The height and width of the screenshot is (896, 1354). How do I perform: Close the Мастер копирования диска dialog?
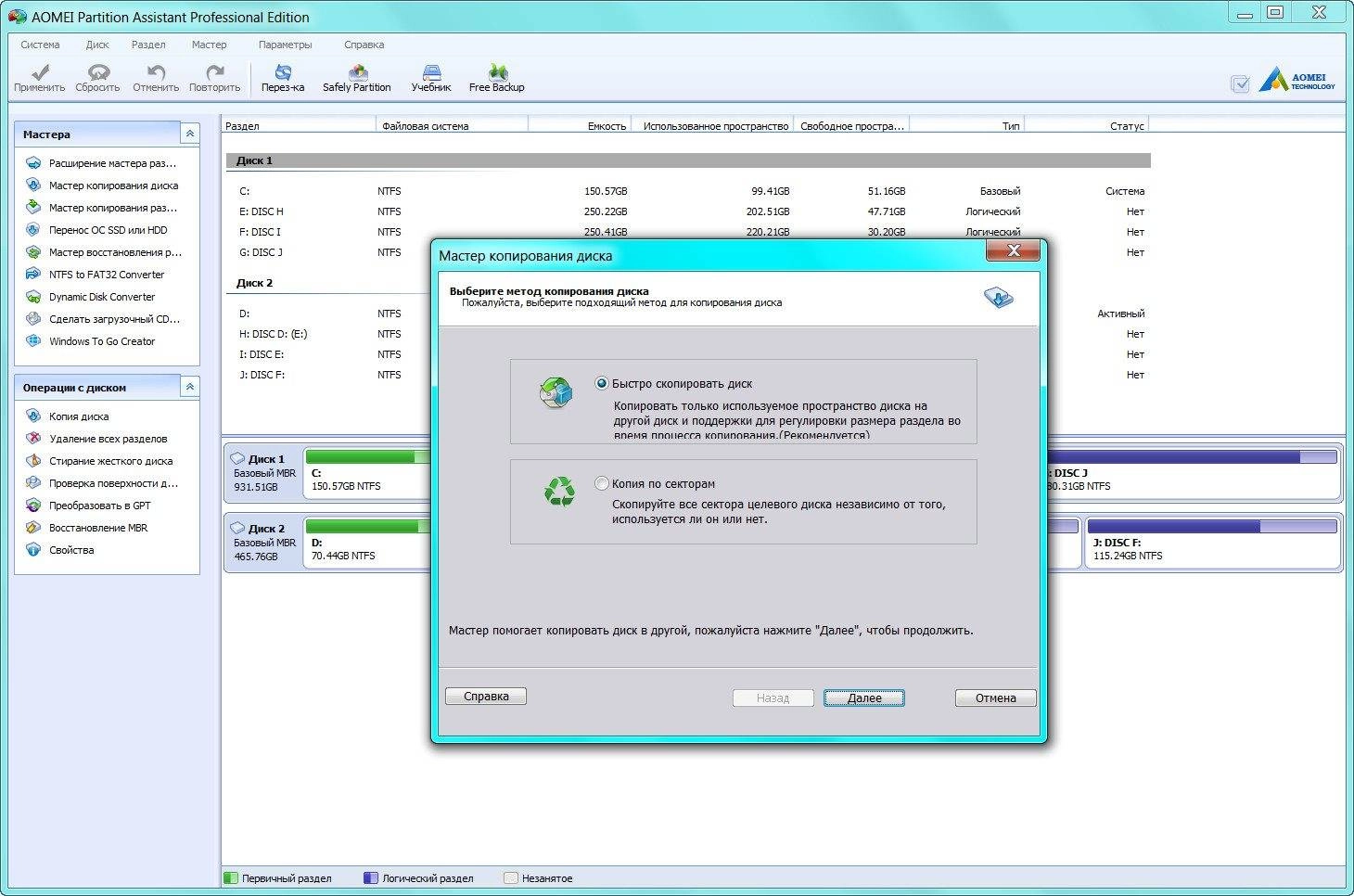(x=1013, y=250)
